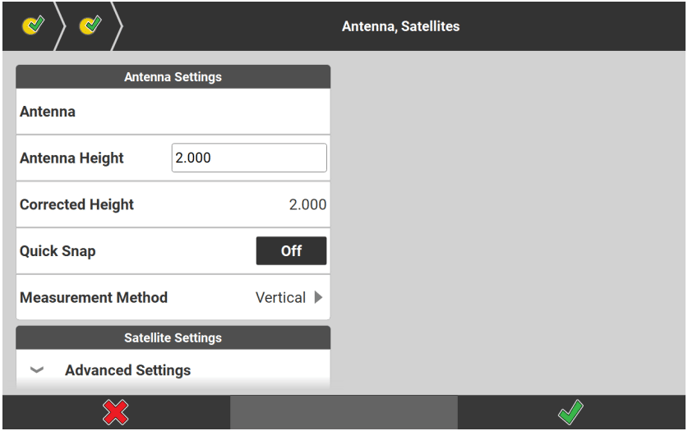Click the Antenna Height label
This screenshot has width=688, height=431.
point(72,158)
